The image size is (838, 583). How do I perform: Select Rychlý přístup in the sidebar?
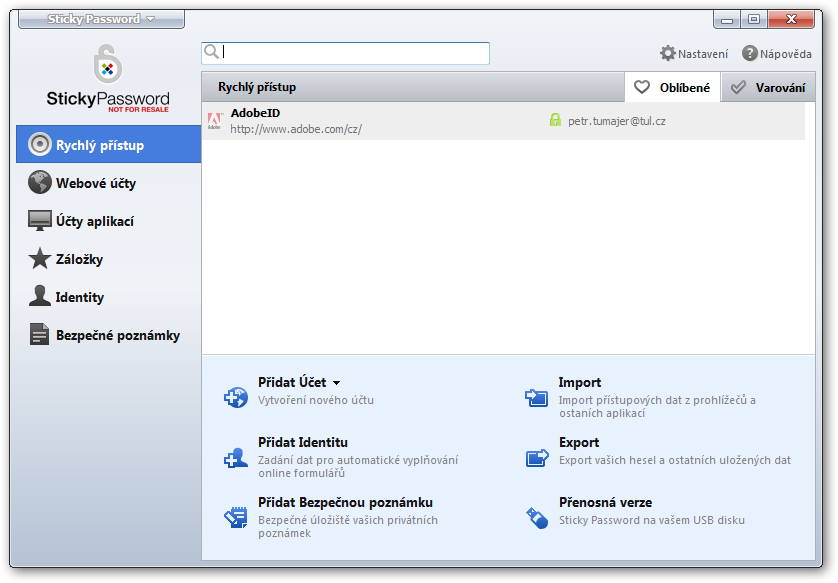(x=108, y=144)
